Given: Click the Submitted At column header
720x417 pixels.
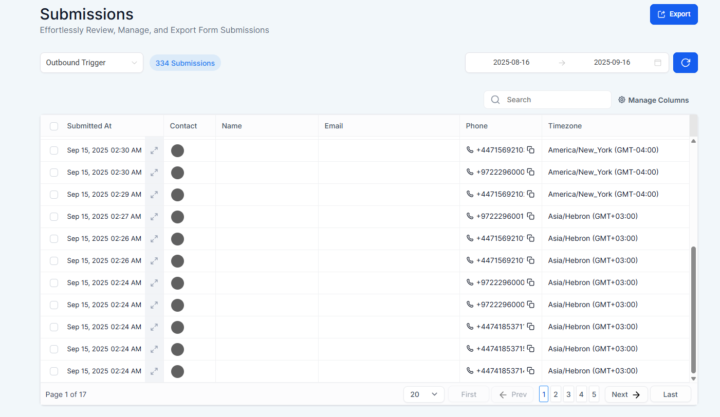Looking at the screenshot, I should click(89, 126).
